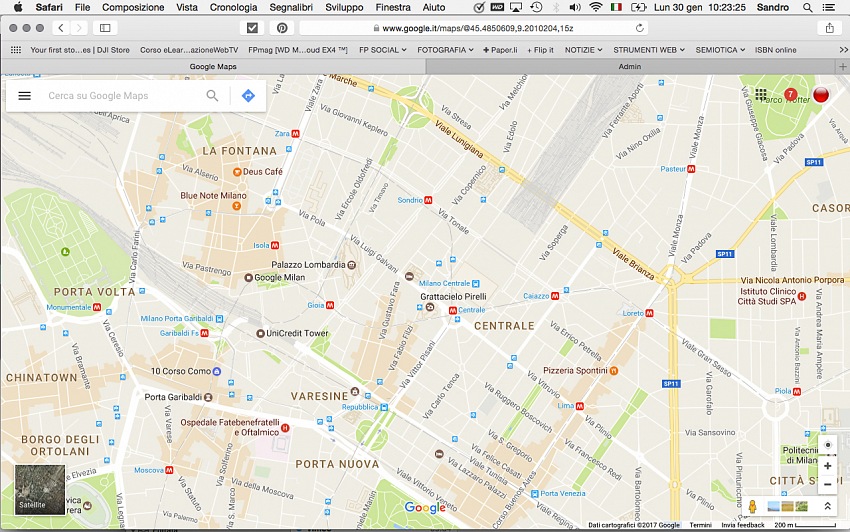Click the Safari back arrow
Screen dimensions: 850x532
61,28
